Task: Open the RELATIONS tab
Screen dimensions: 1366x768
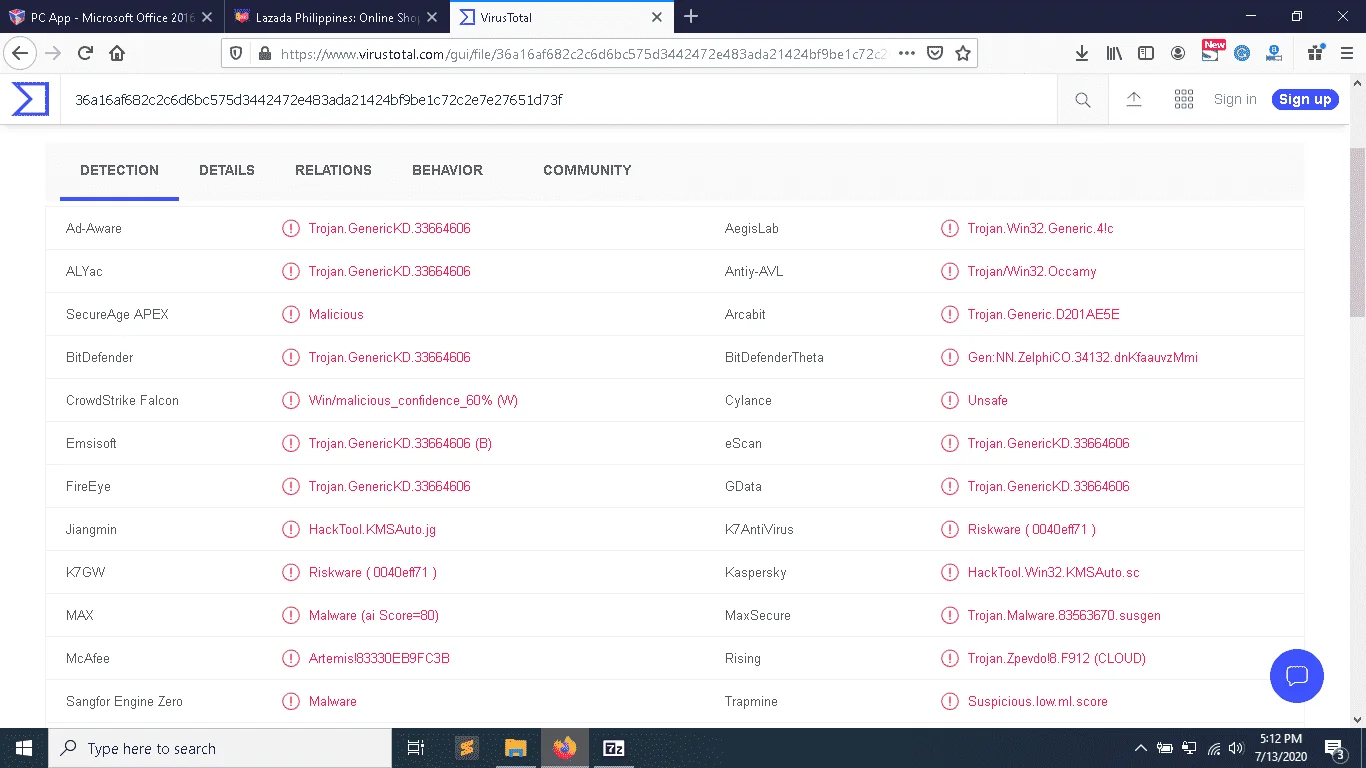Action: 333,170
